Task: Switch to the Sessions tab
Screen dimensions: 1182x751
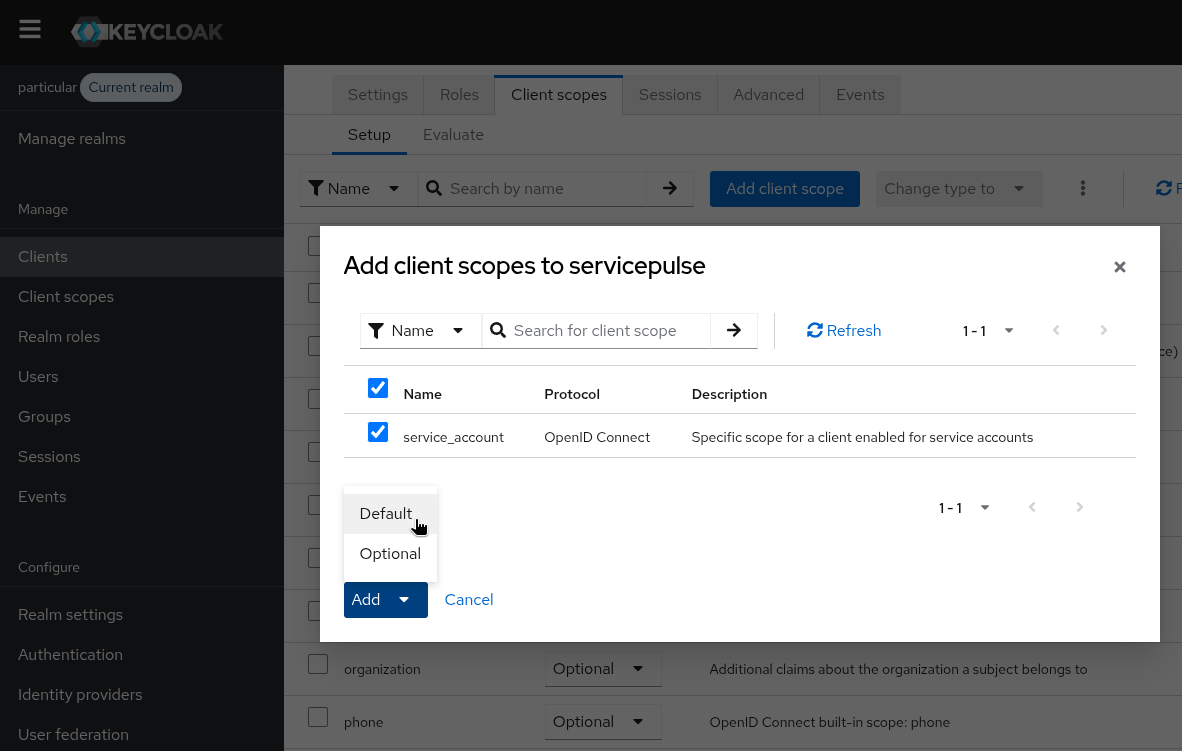Action: pos(670,95)
